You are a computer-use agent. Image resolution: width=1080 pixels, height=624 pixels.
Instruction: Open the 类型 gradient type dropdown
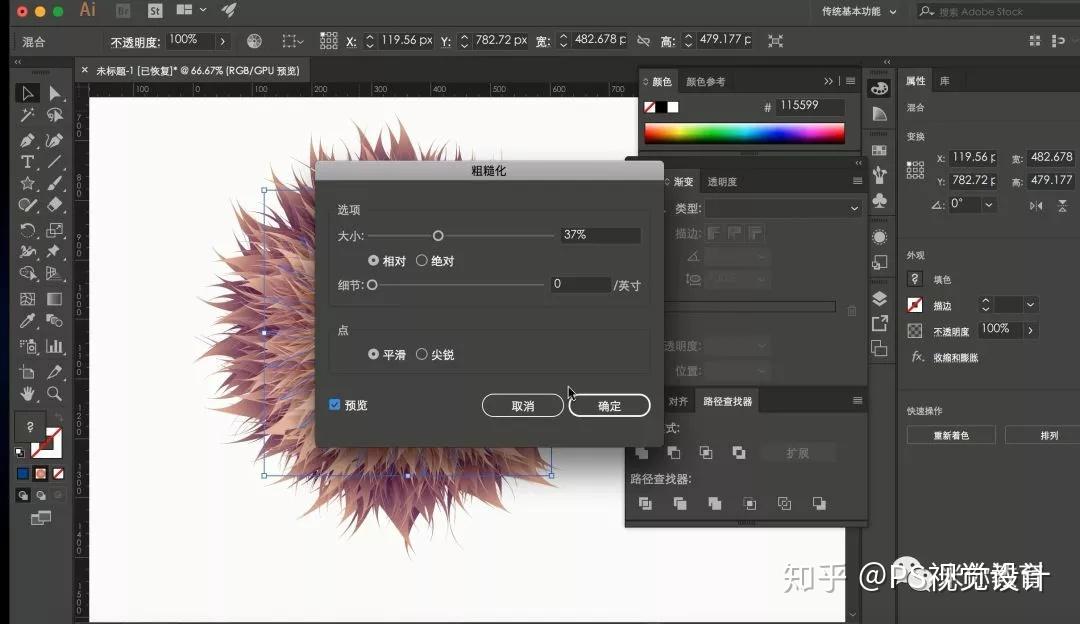click(x=784, y=208)
